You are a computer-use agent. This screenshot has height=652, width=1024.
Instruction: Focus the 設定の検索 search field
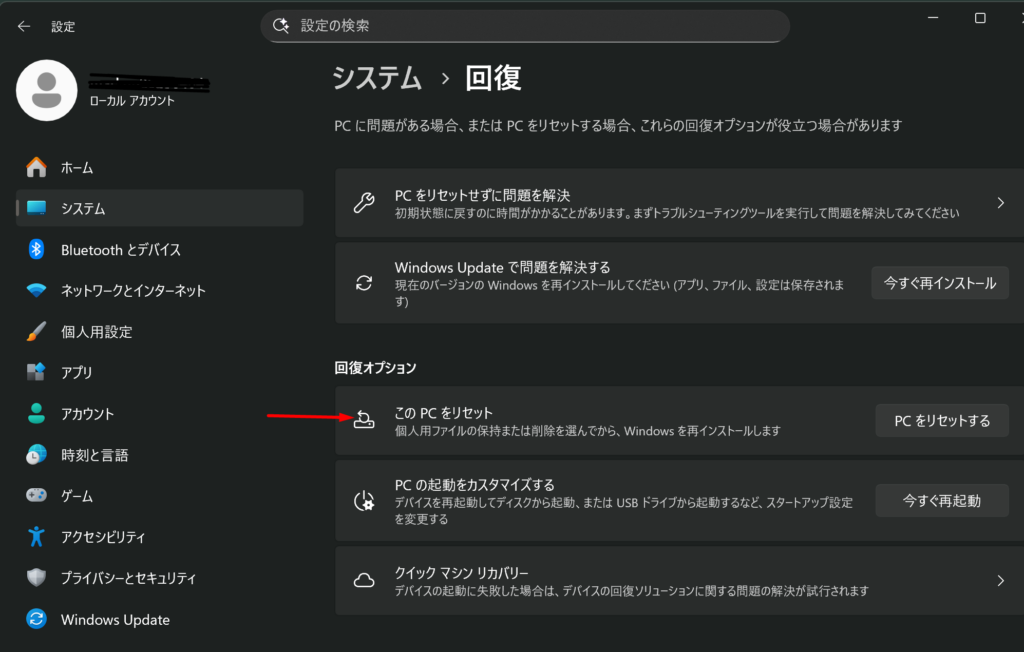coord(530,26)
